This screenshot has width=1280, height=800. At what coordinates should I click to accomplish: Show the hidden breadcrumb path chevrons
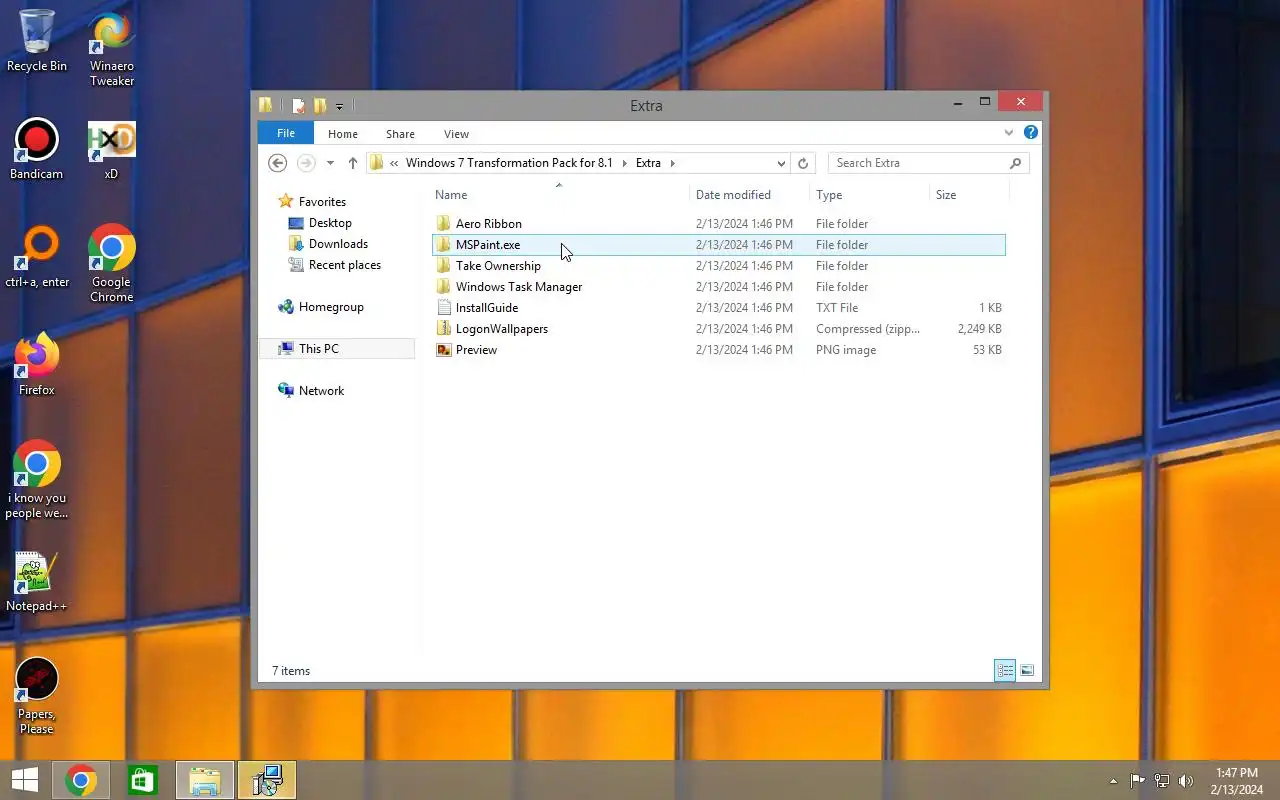pos(394,163)
